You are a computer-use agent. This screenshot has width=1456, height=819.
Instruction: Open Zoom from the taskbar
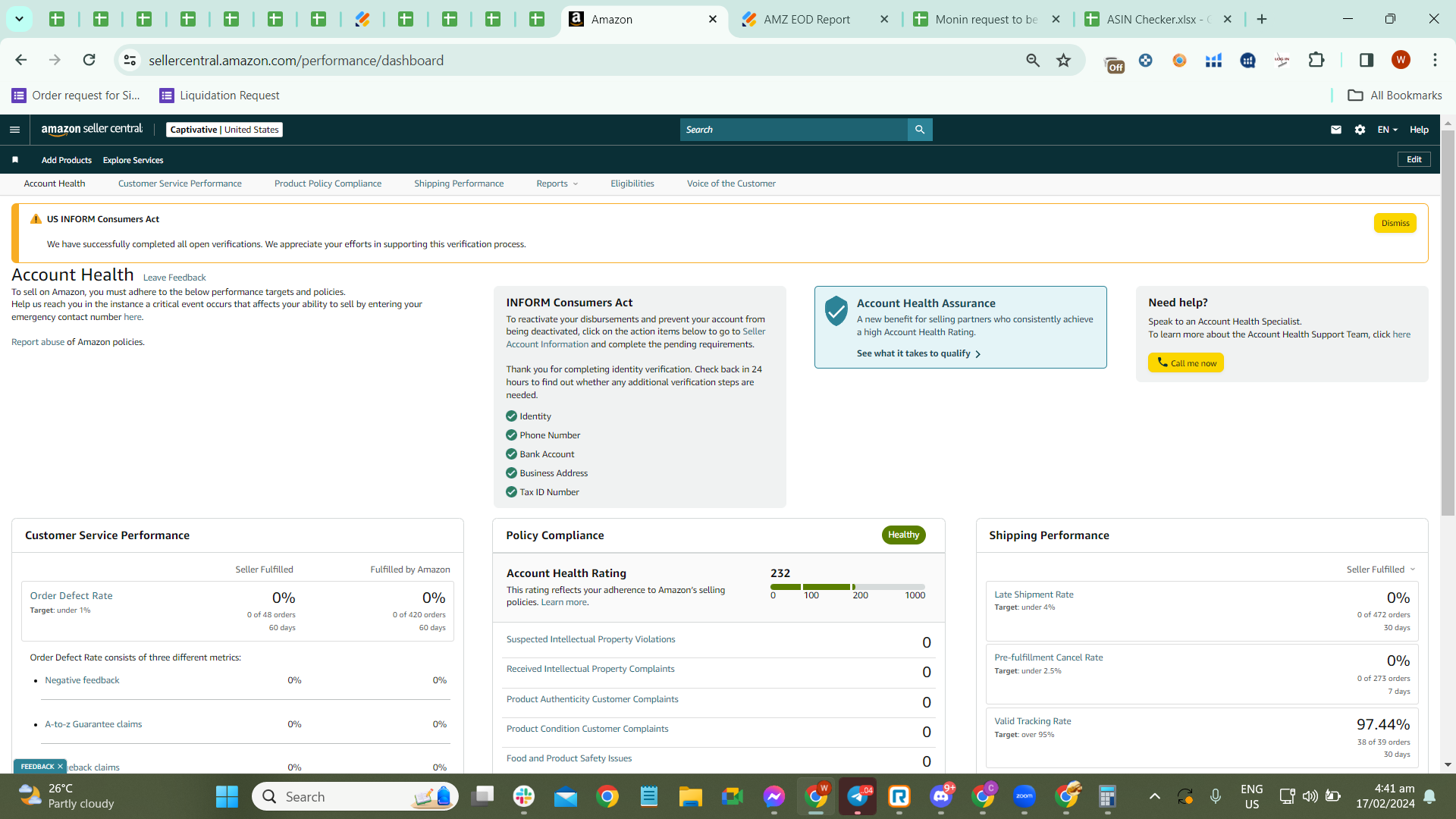[1025, 796]
